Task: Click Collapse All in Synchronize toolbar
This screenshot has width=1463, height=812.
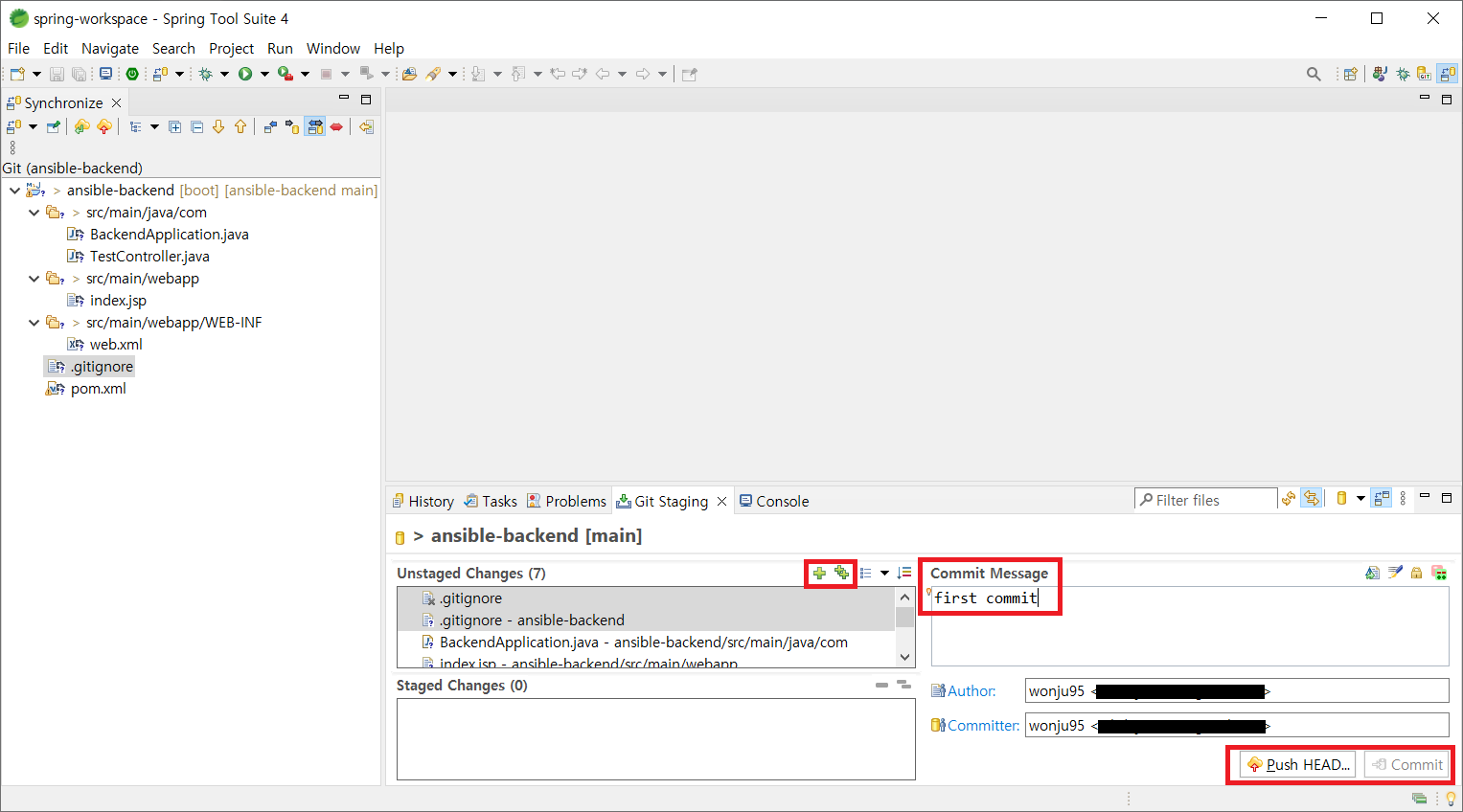Action: pyautogui.click(x=196, y=126)
